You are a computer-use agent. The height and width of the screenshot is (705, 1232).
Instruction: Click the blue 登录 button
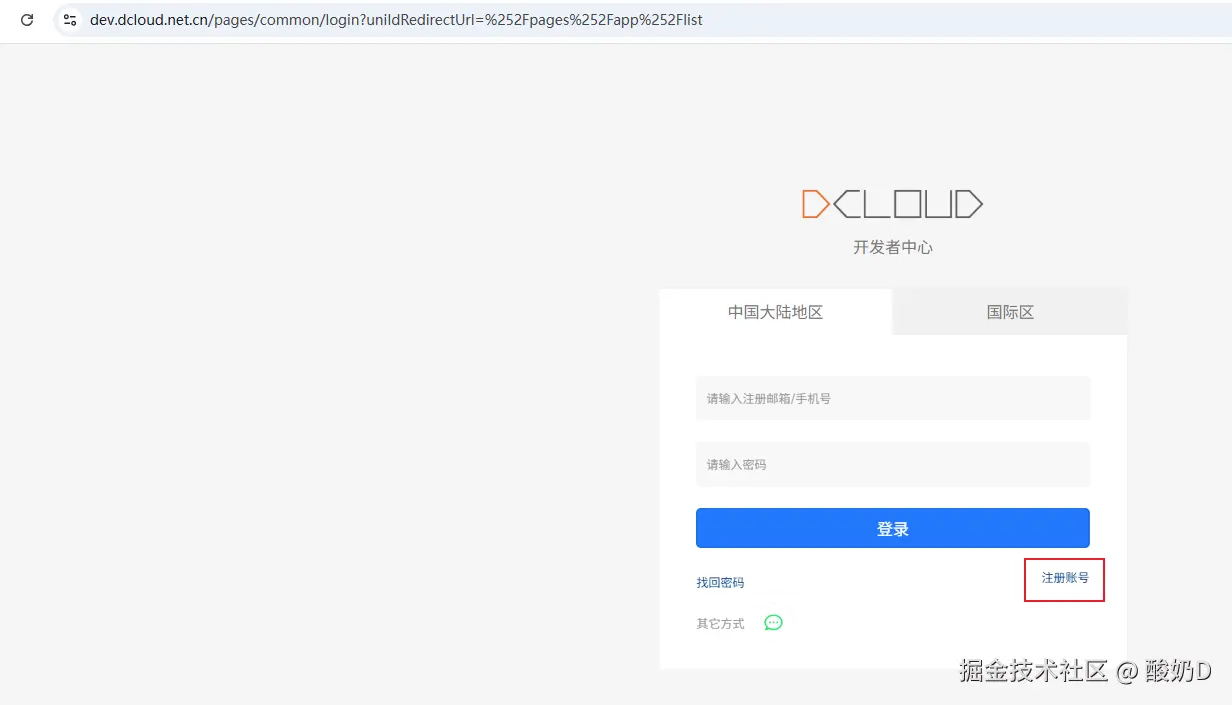coord(893,528)
